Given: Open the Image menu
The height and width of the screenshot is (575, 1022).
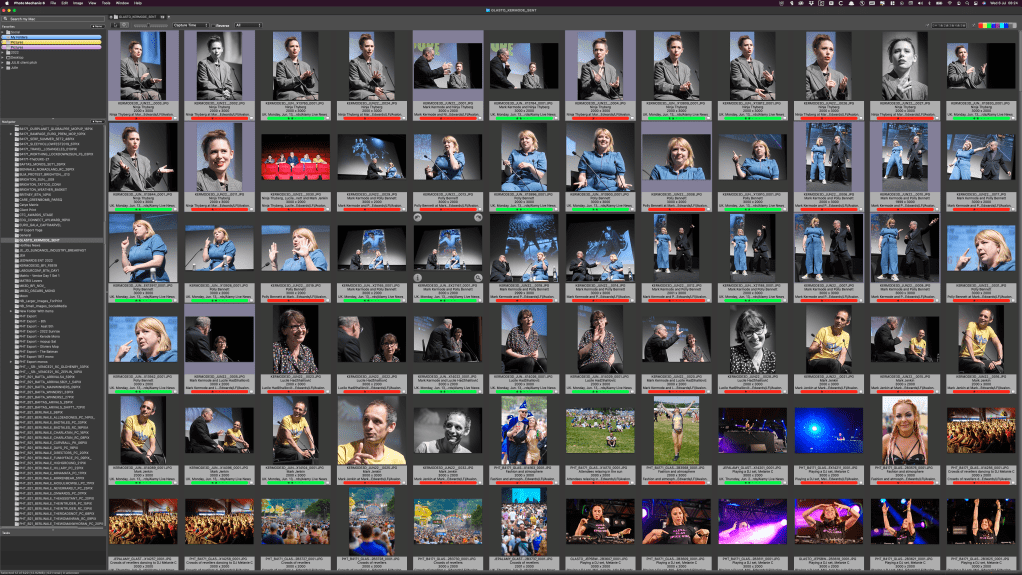Looking at the screenshot, I should pyautogui.click(x=78, y=3).
